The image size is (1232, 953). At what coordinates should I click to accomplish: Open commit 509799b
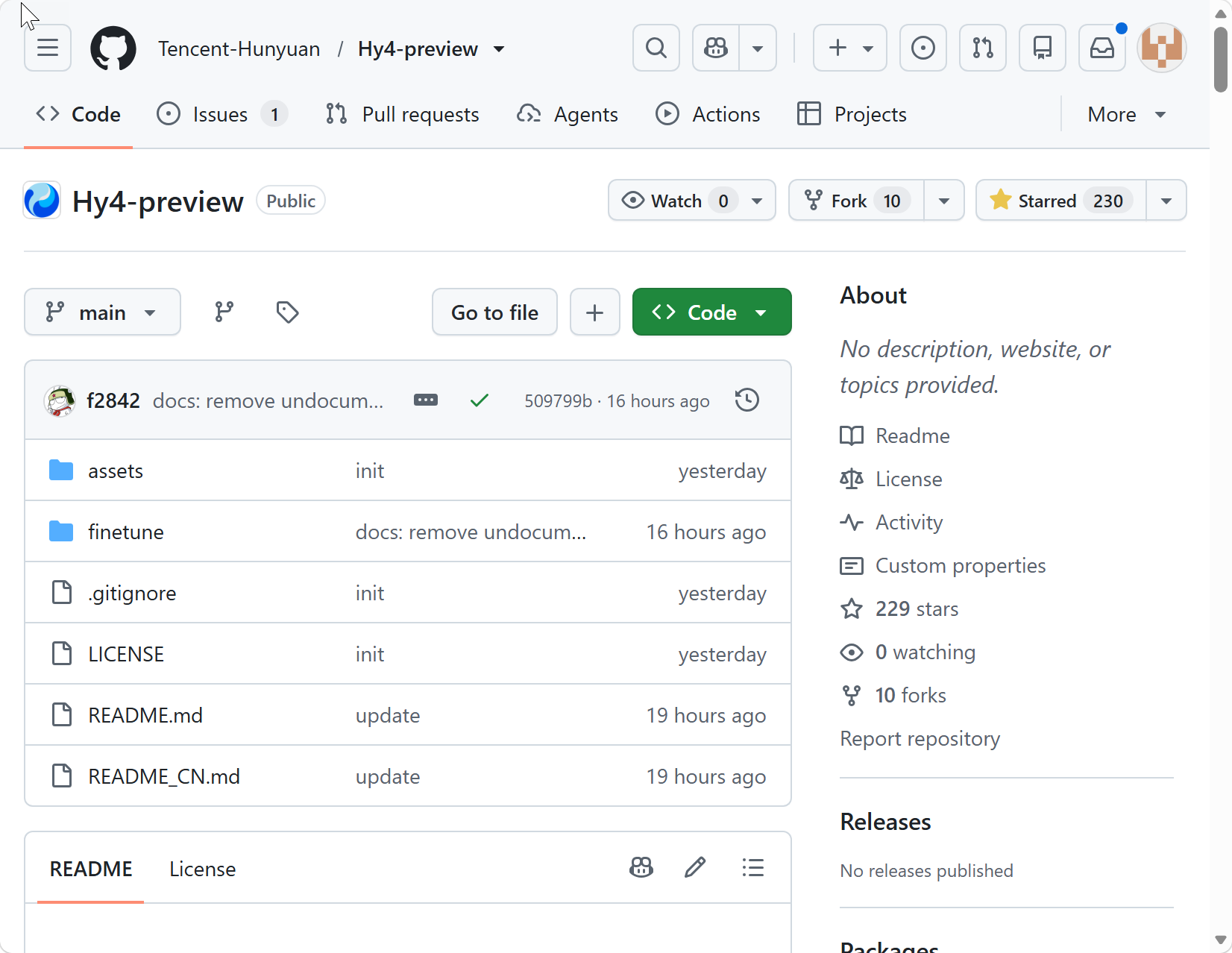(x=558, y=401)
